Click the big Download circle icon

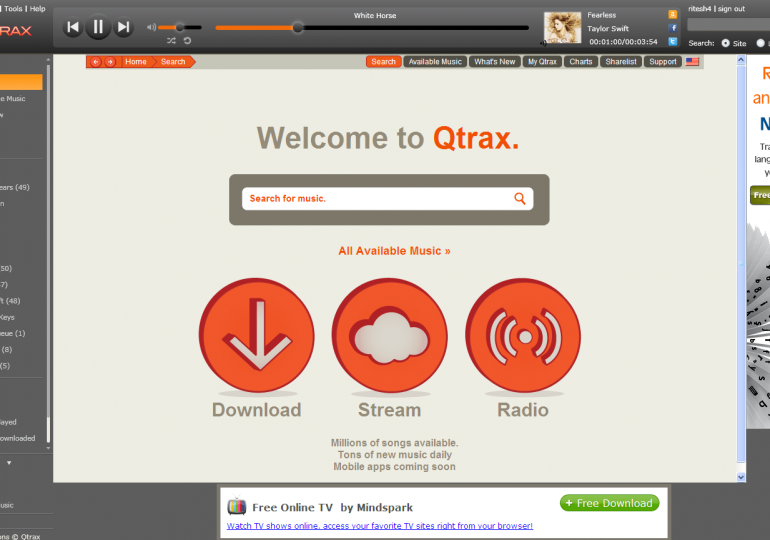click(x=256, y=335)
